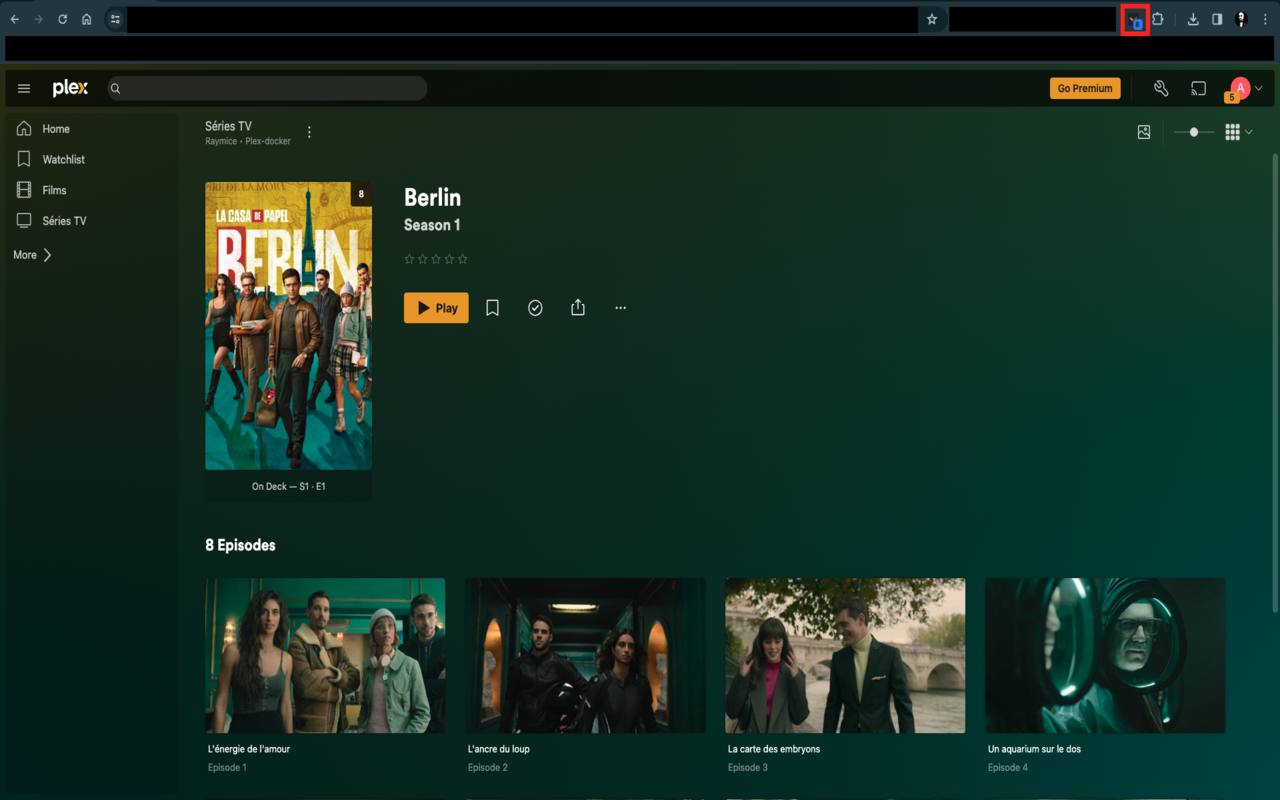
Task: Play Berlin Season 1
Action: (436, 308)
